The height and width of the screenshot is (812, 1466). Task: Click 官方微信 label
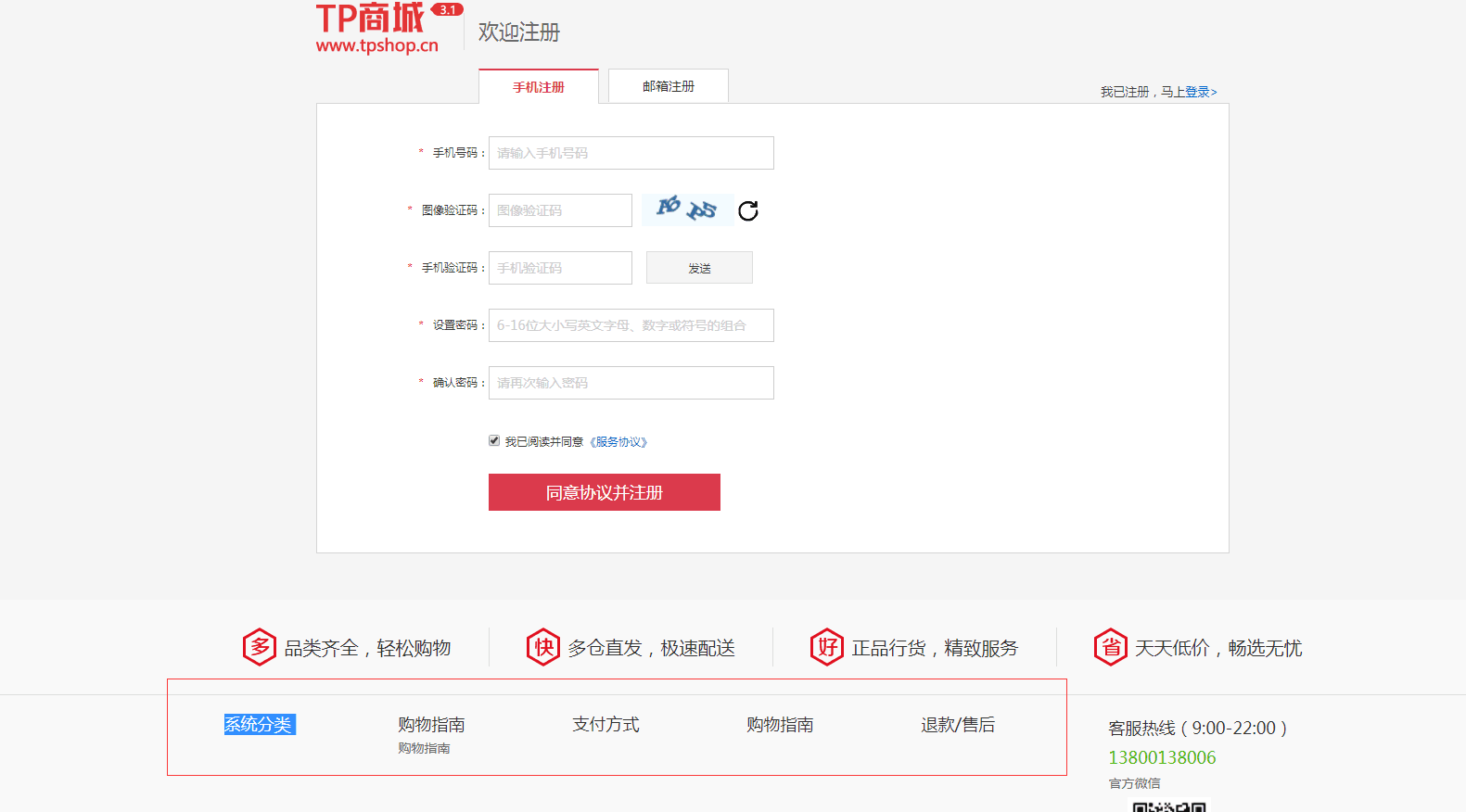point(1134,783)
